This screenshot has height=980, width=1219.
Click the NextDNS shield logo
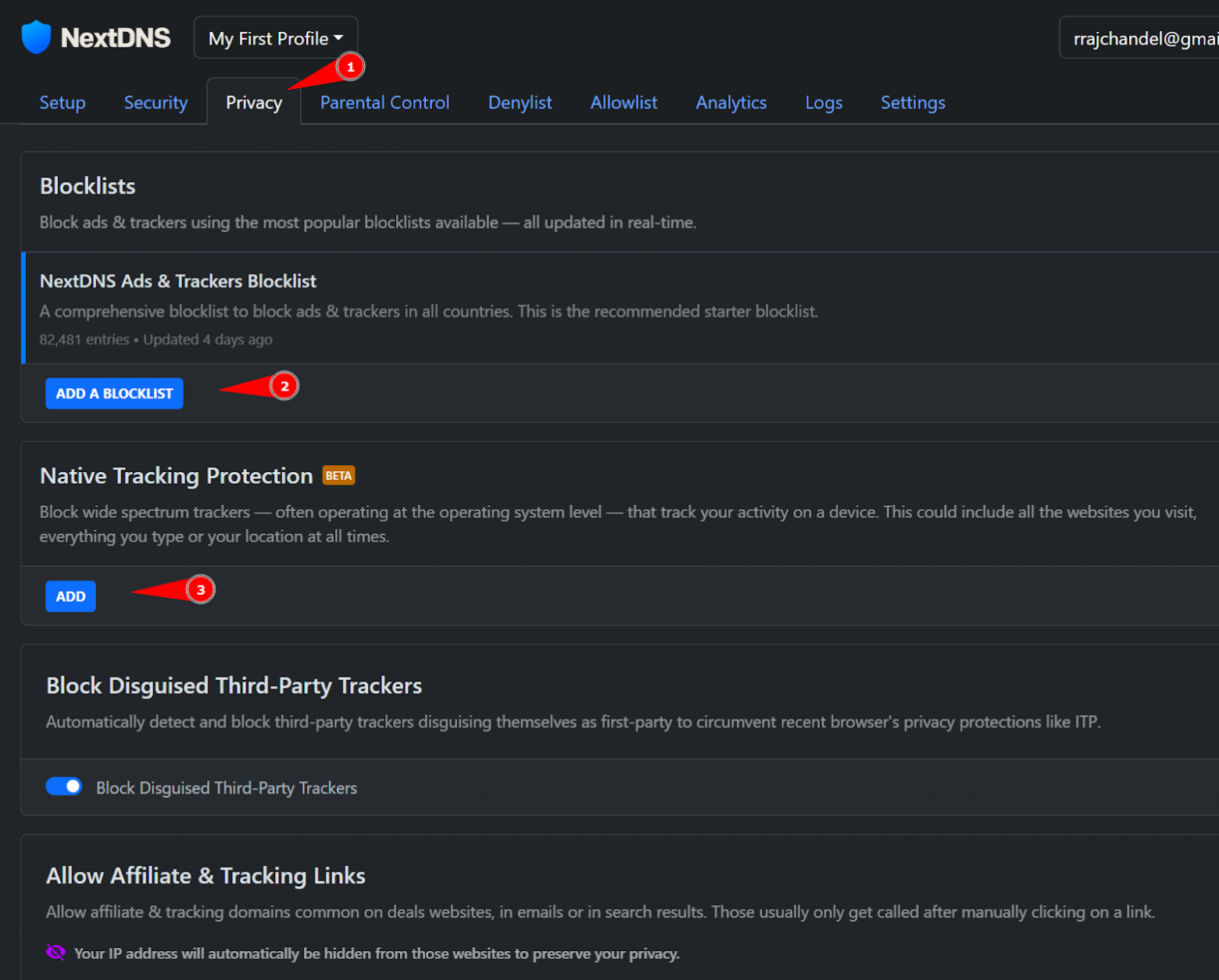tap(34, 36)
